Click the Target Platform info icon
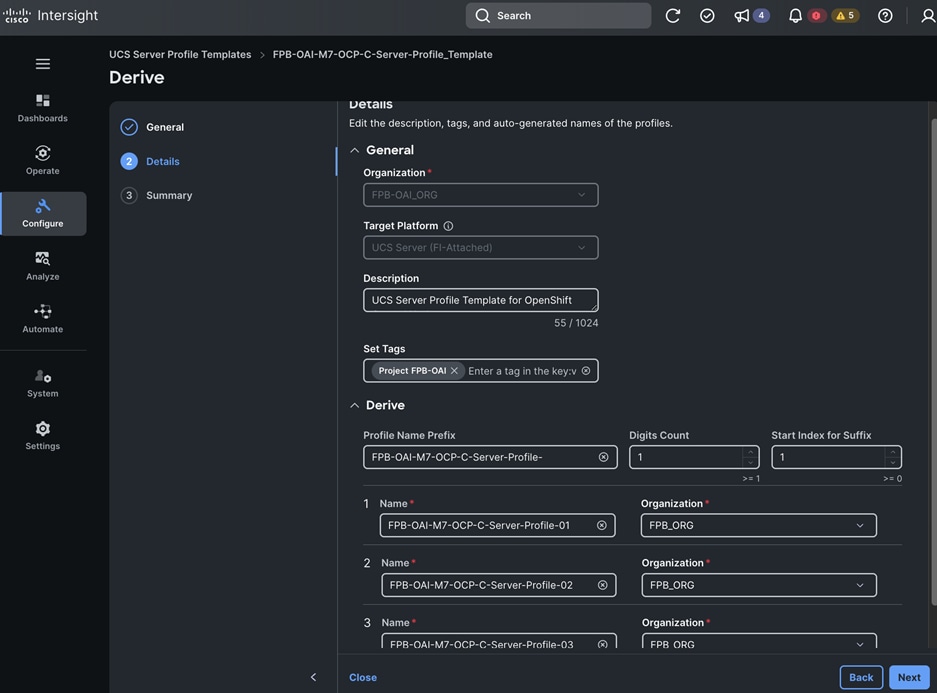The width and height of the screenshot is (937, 693). [448, 226]
